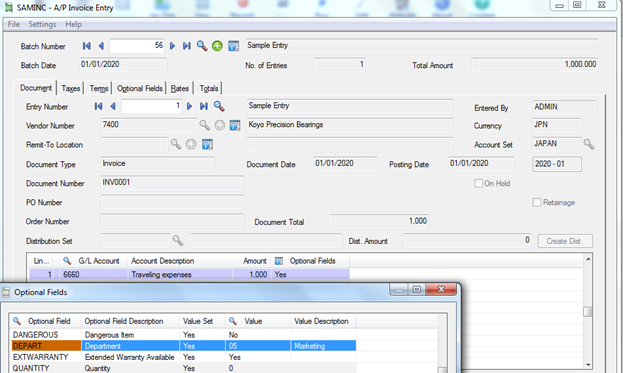Screen dimensions: 623x373
Task: Open vendor number finder magnifier
Action: 205,126
